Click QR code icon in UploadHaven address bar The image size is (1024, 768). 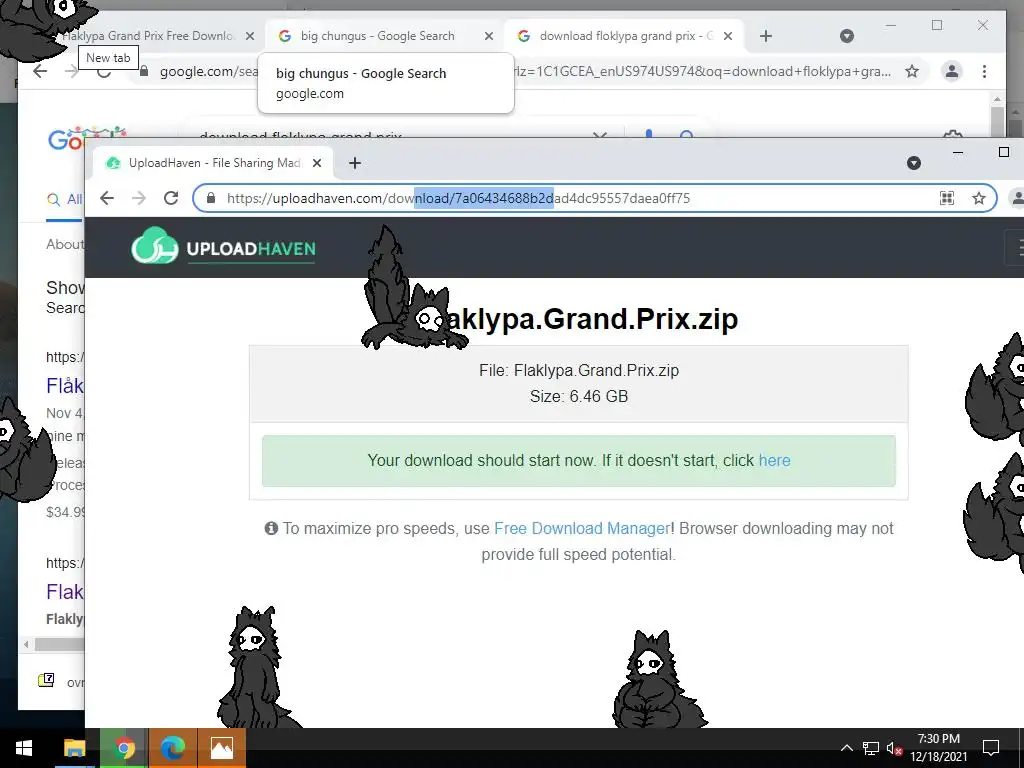(946, 198)
